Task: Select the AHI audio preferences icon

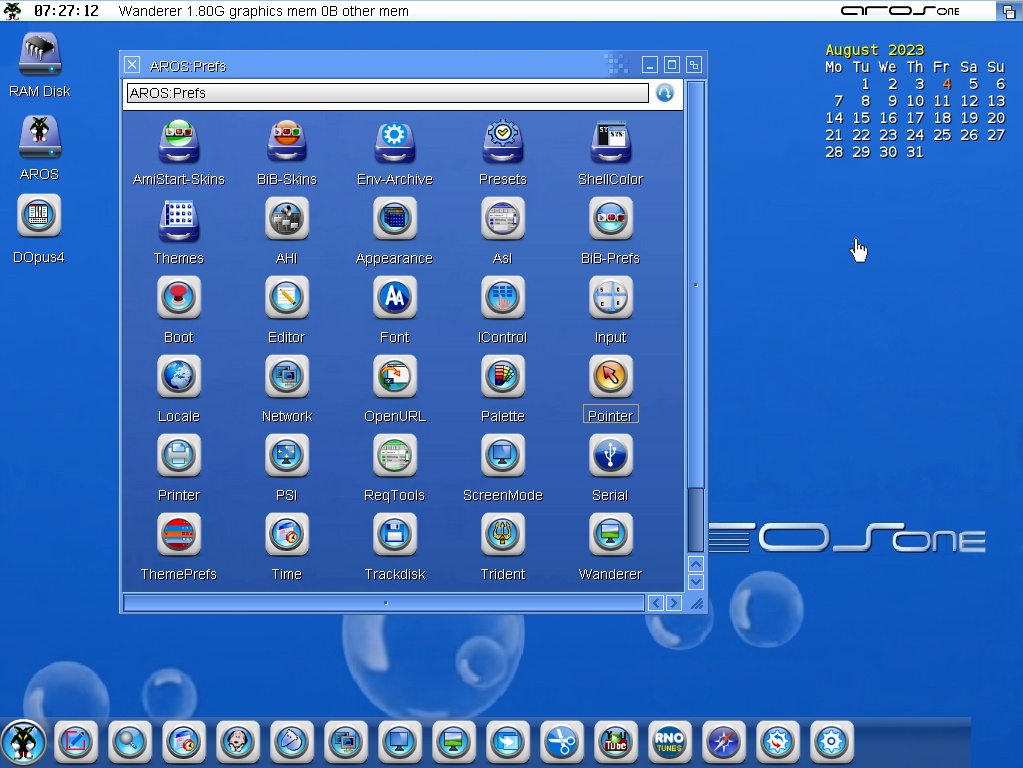Action: pyautogui.click(x=287, y=219)
